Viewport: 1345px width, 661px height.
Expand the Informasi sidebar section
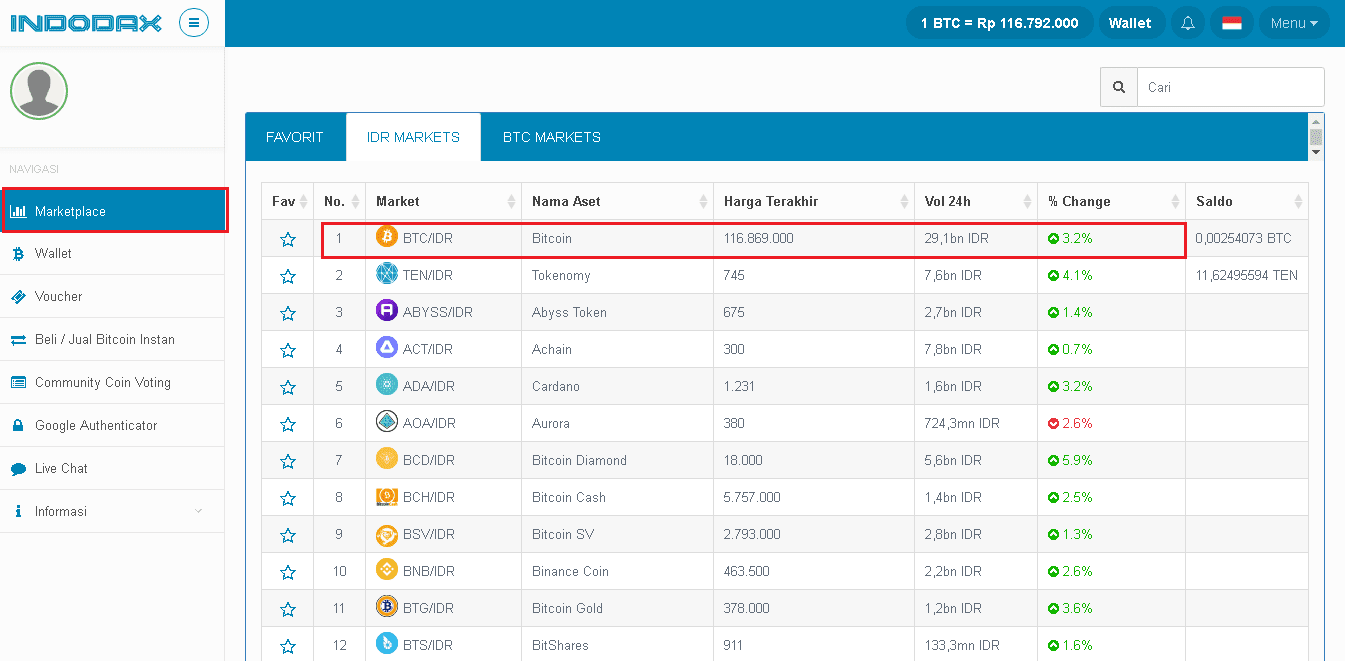[112, 511]
